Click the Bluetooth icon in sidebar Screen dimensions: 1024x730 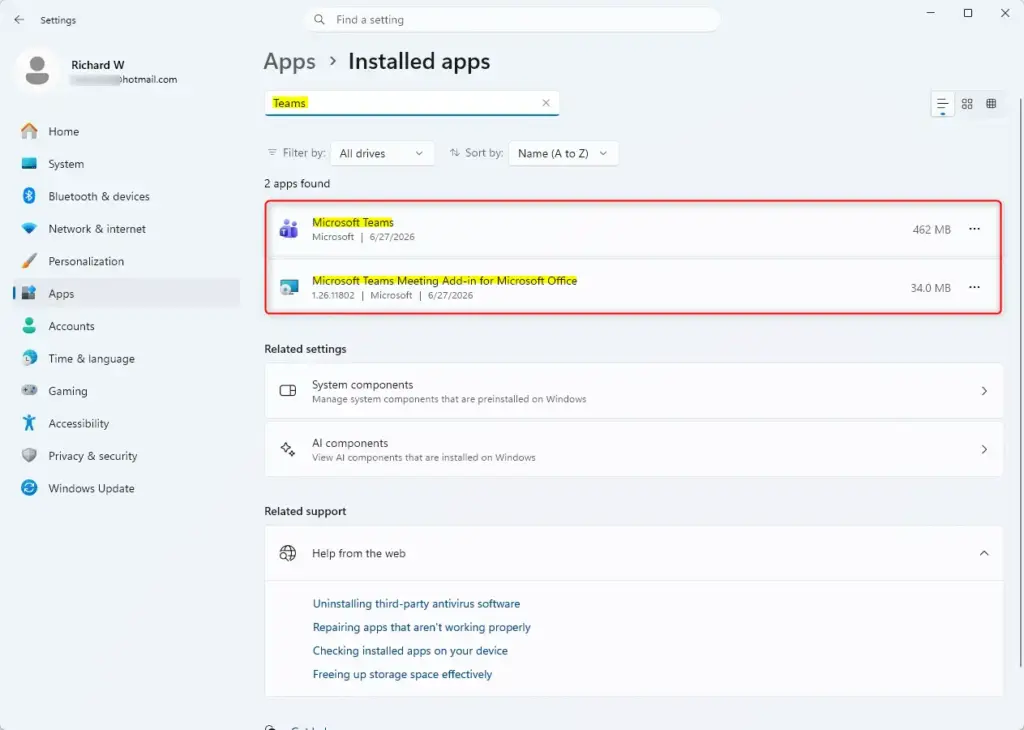click(x=29, y=195)
